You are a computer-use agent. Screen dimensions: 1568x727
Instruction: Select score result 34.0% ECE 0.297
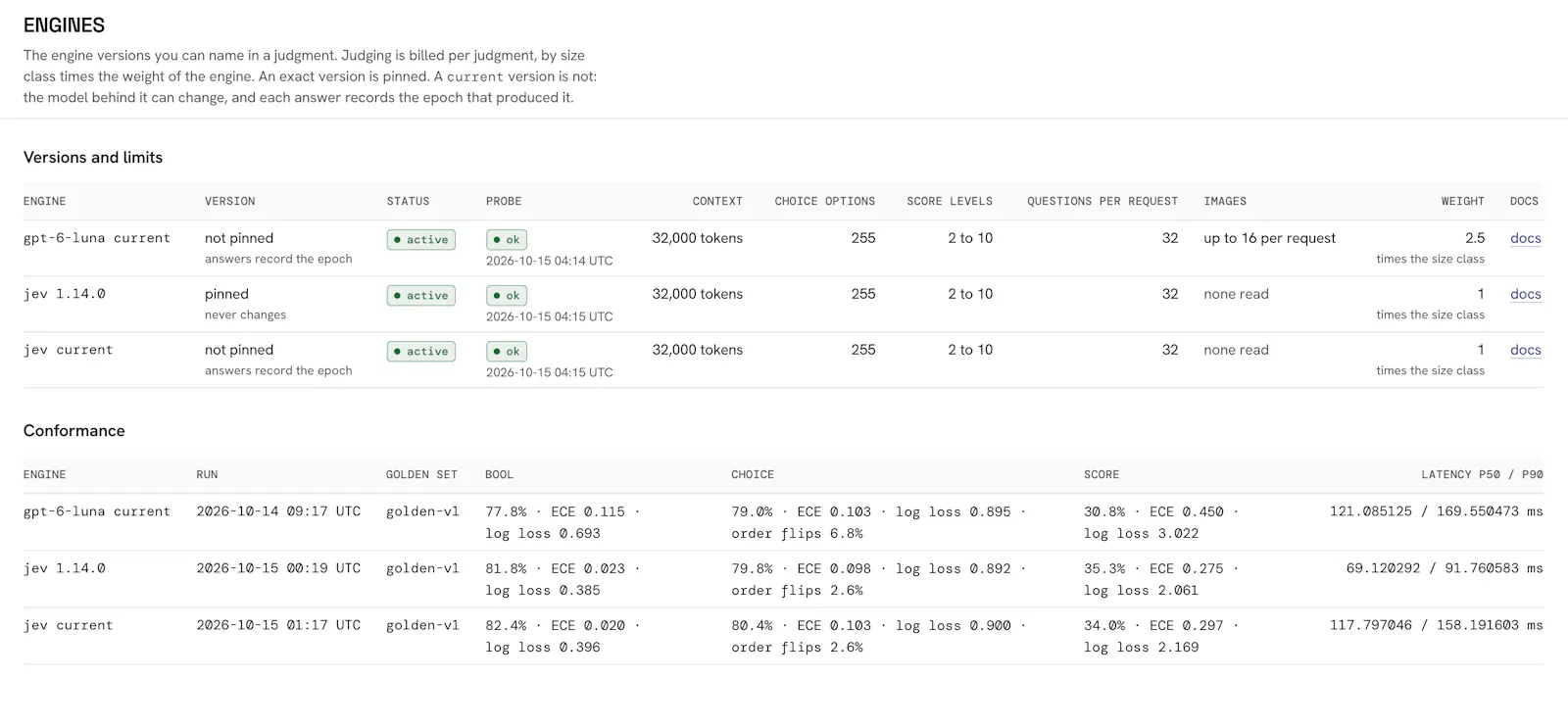(1161, 636)
